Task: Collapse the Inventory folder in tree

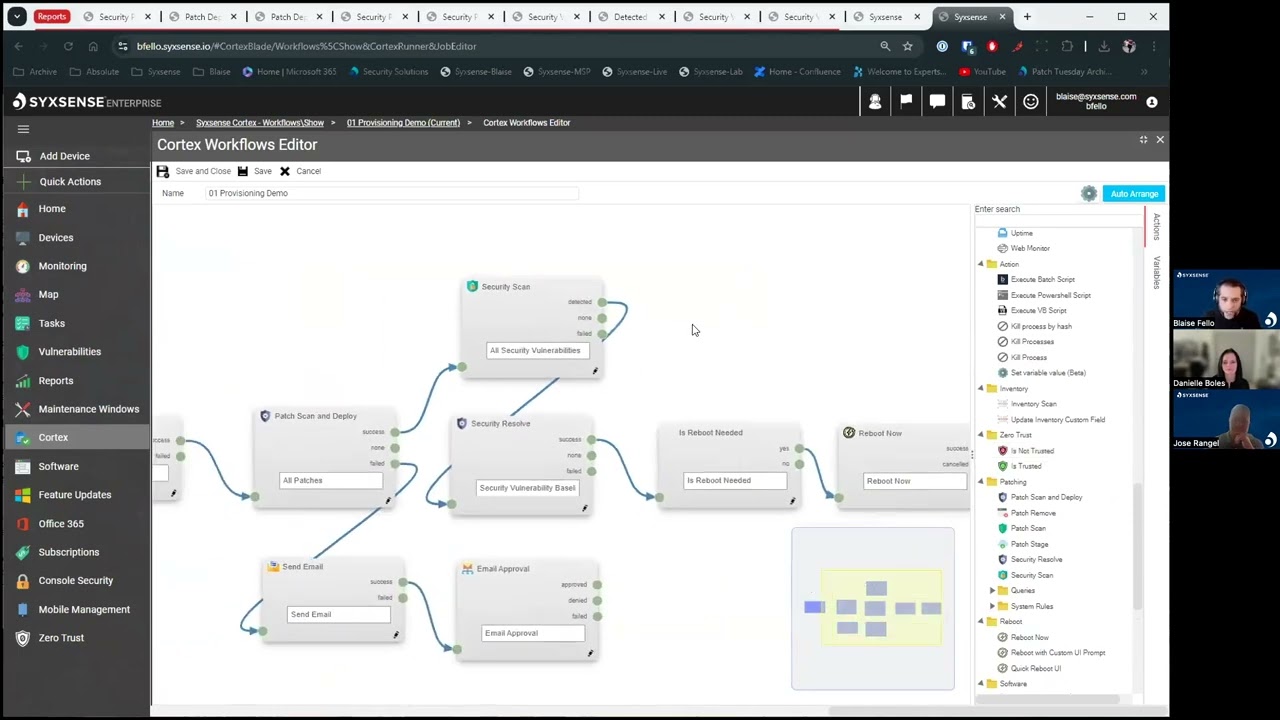Action: pyautogui.click(x=981, y=388)
